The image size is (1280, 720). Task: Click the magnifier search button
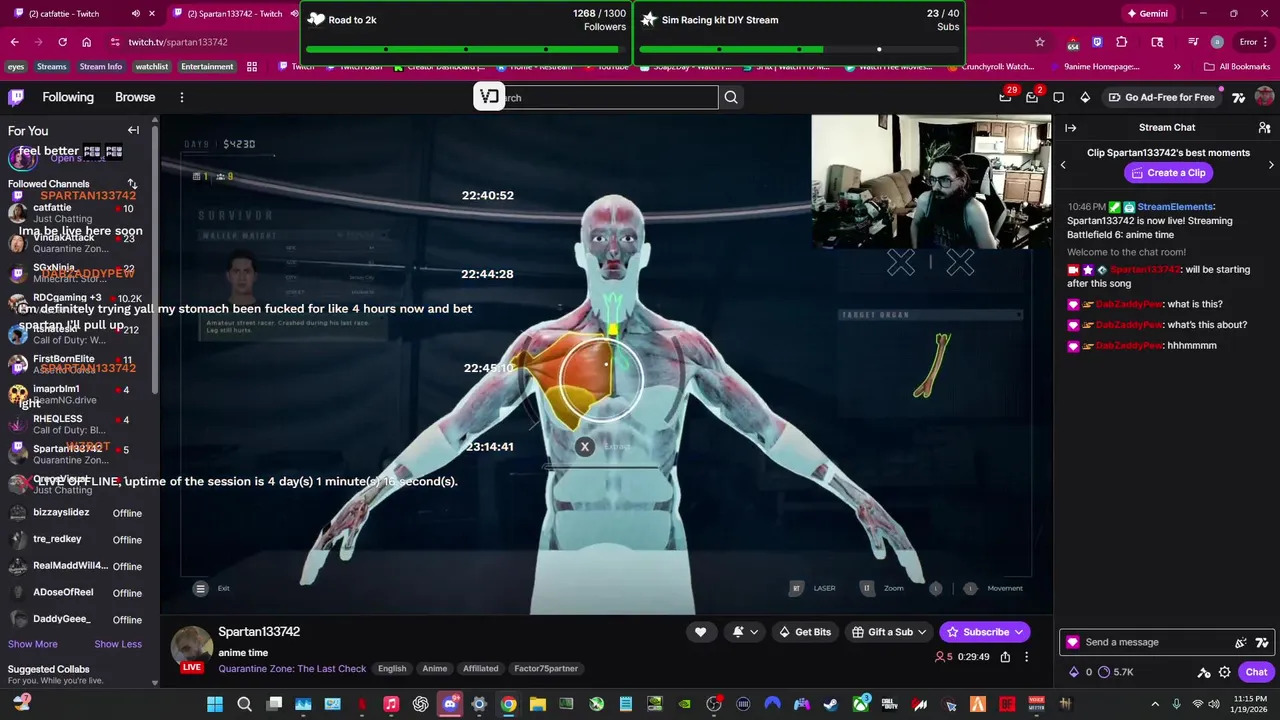731,97
